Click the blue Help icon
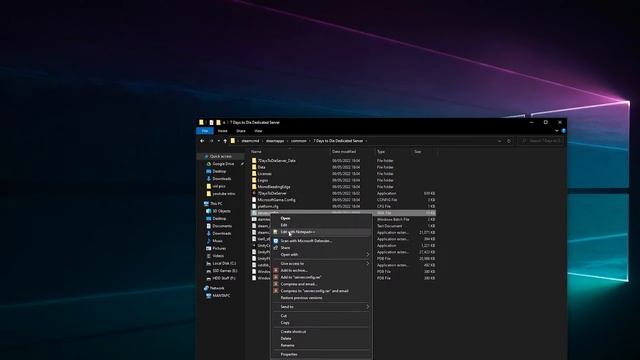The width and height of the screenshot is (640, 360). point(563,131)
